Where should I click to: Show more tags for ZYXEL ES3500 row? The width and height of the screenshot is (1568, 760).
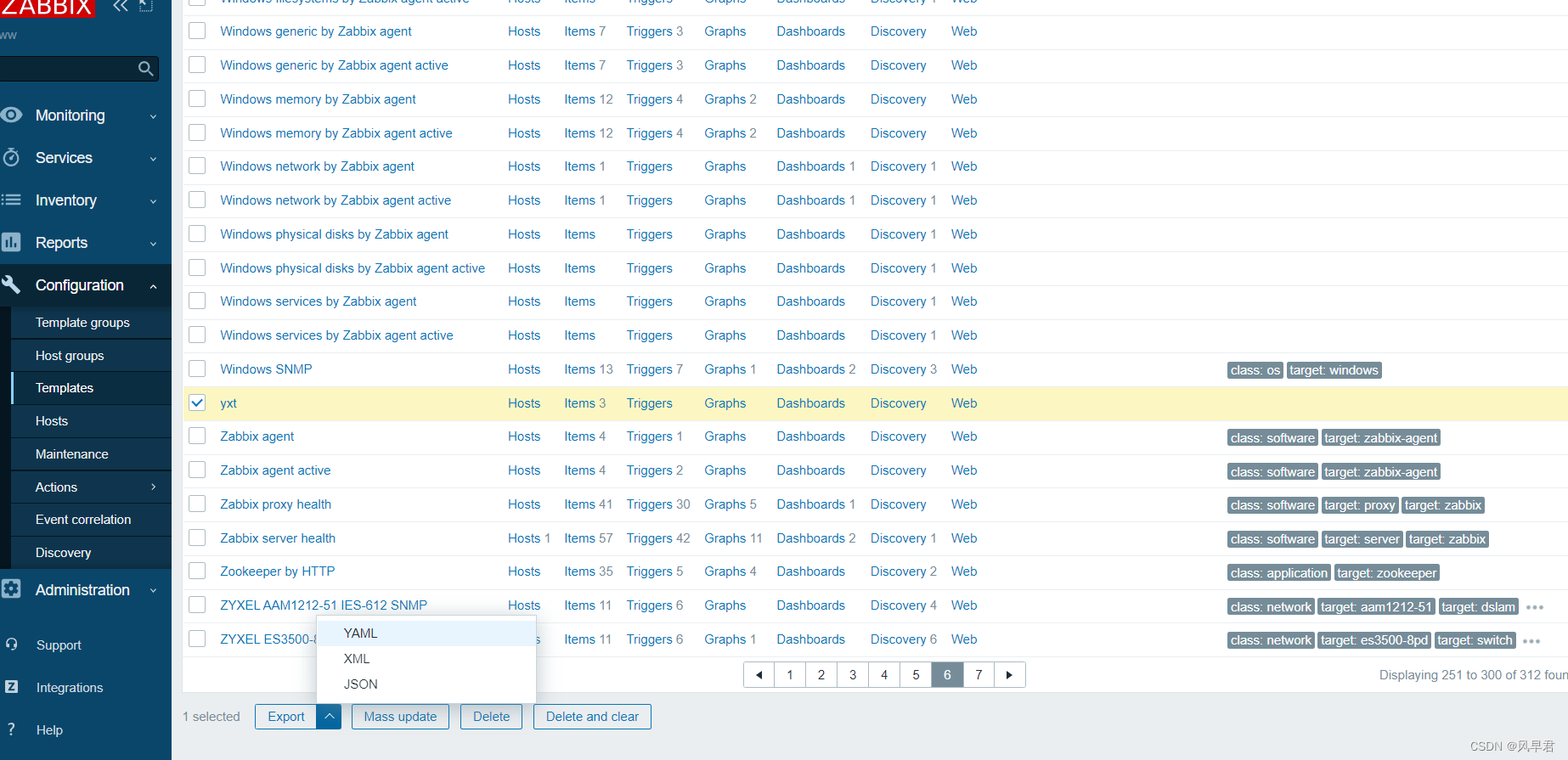click(x=1531, y=641)
